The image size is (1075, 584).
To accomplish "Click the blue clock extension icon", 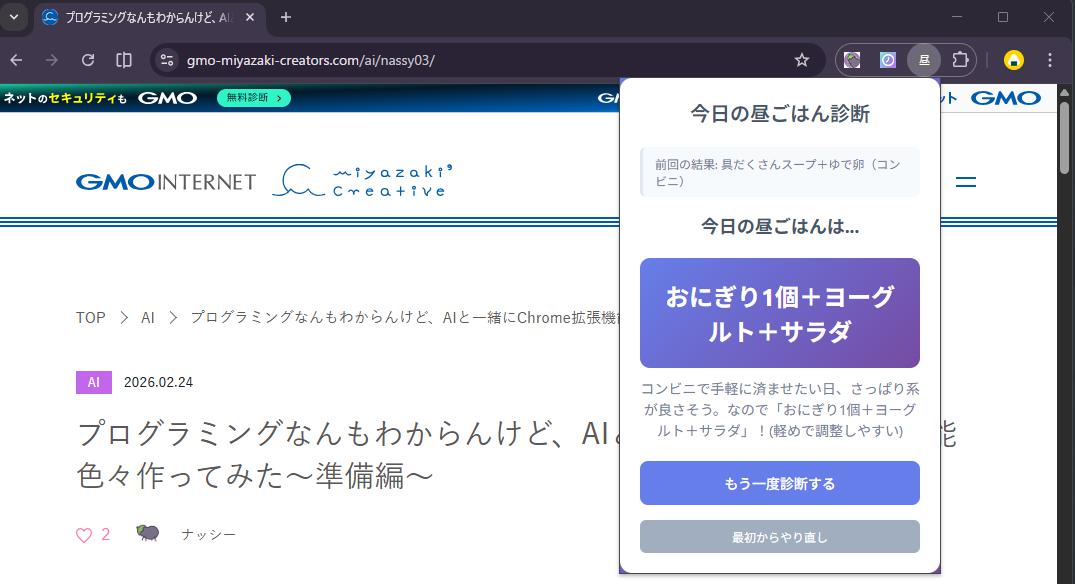I will coord(888,60).
